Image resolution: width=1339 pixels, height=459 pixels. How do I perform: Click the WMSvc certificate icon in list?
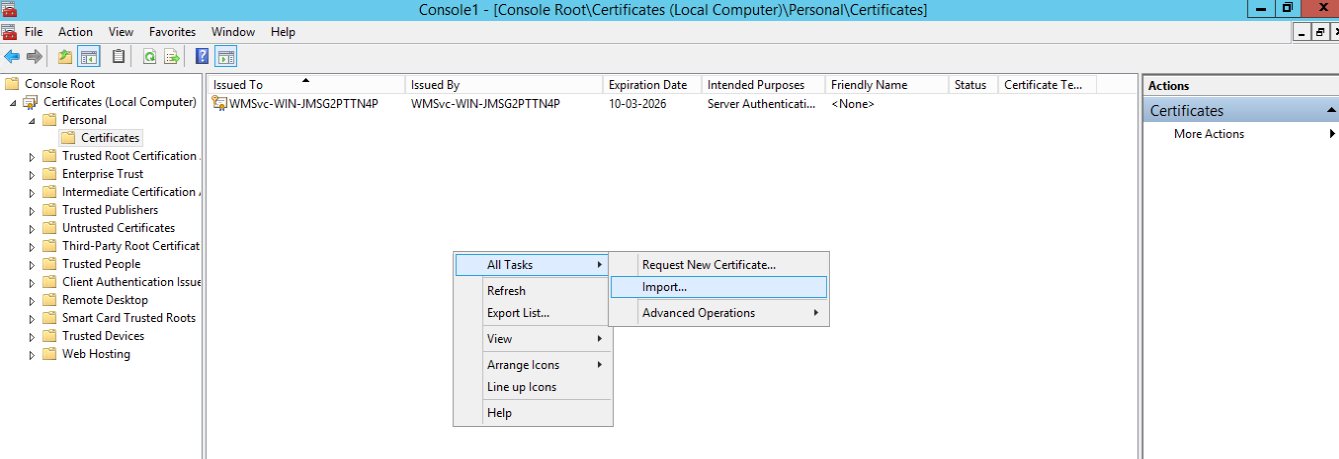[220, 104]
